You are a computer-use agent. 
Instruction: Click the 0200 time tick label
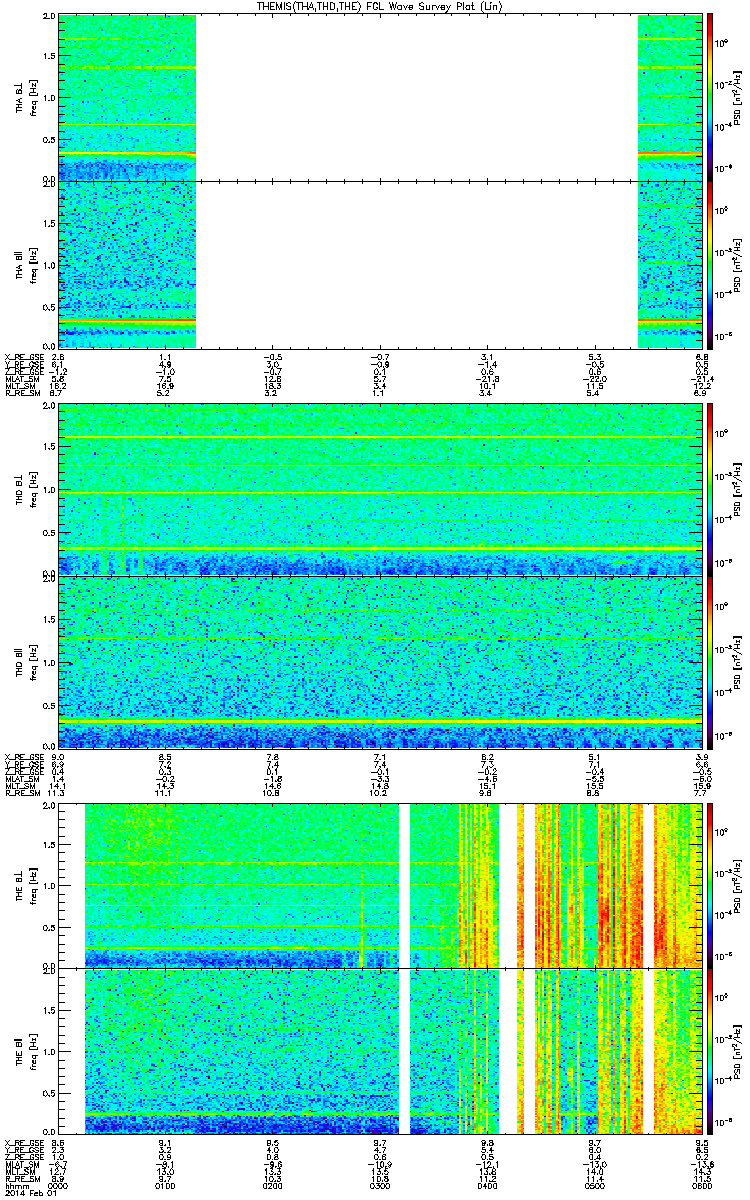272,1187
